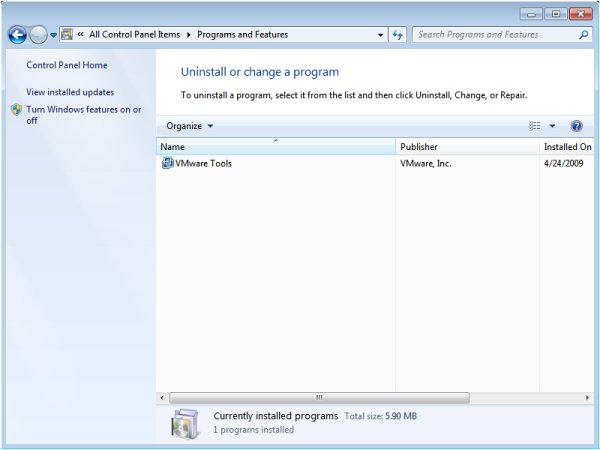
Task: Click the greyed Forward navigation arrow
Action: click(38, 35)
